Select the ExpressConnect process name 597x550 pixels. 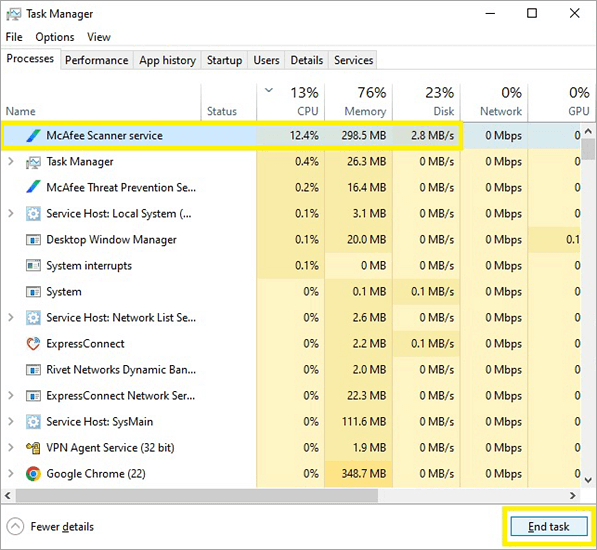click(85, 344)
